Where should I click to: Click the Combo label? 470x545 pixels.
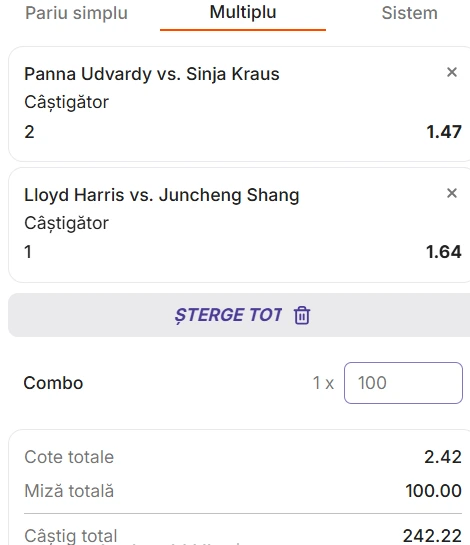[53, 383]
